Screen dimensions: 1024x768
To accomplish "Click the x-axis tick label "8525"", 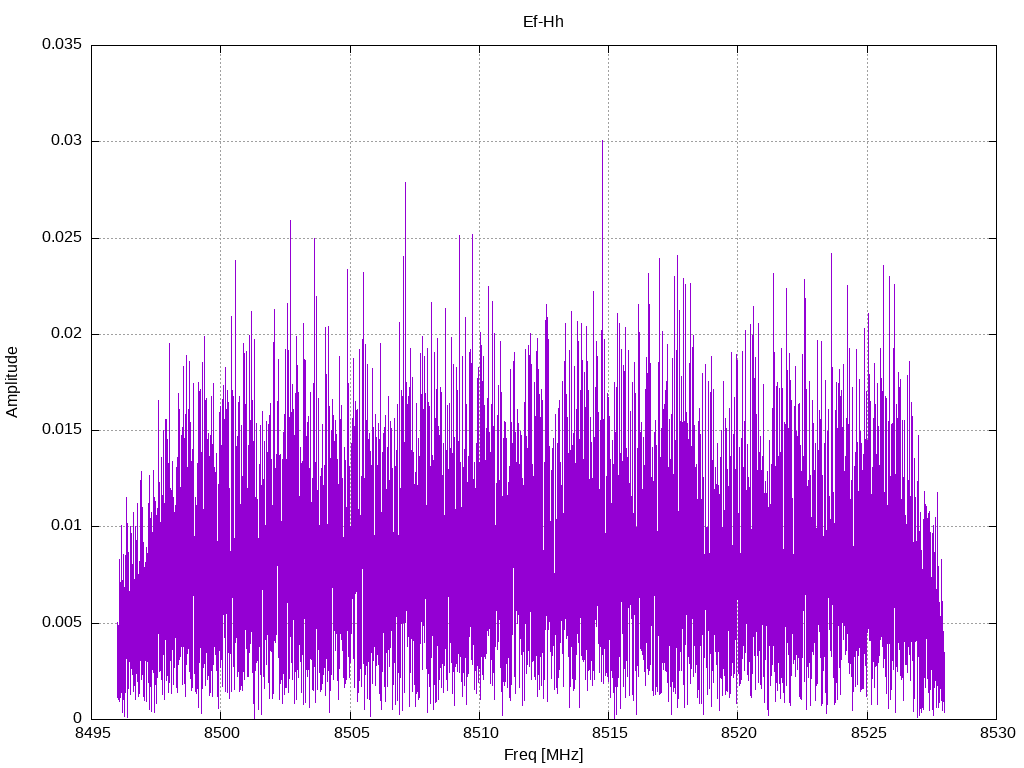I will click(868, 733).
